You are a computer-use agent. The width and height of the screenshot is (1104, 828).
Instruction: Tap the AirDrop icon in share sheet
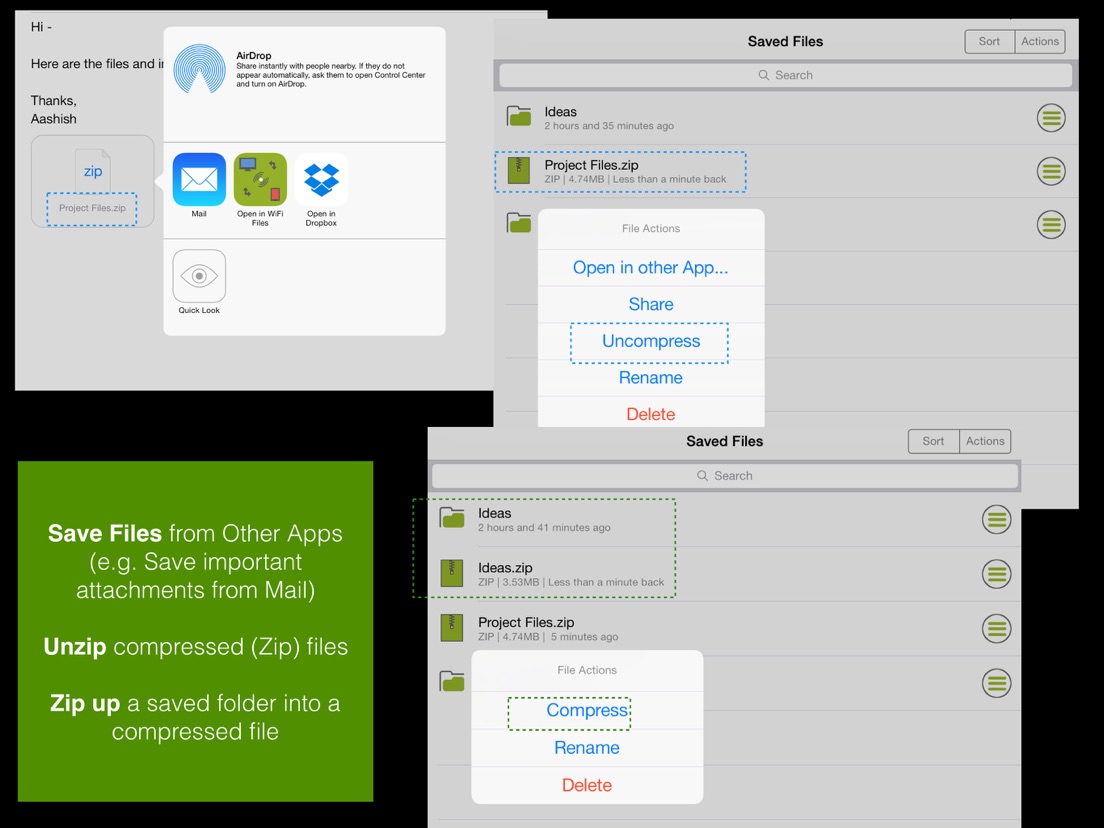pos(199,69)
